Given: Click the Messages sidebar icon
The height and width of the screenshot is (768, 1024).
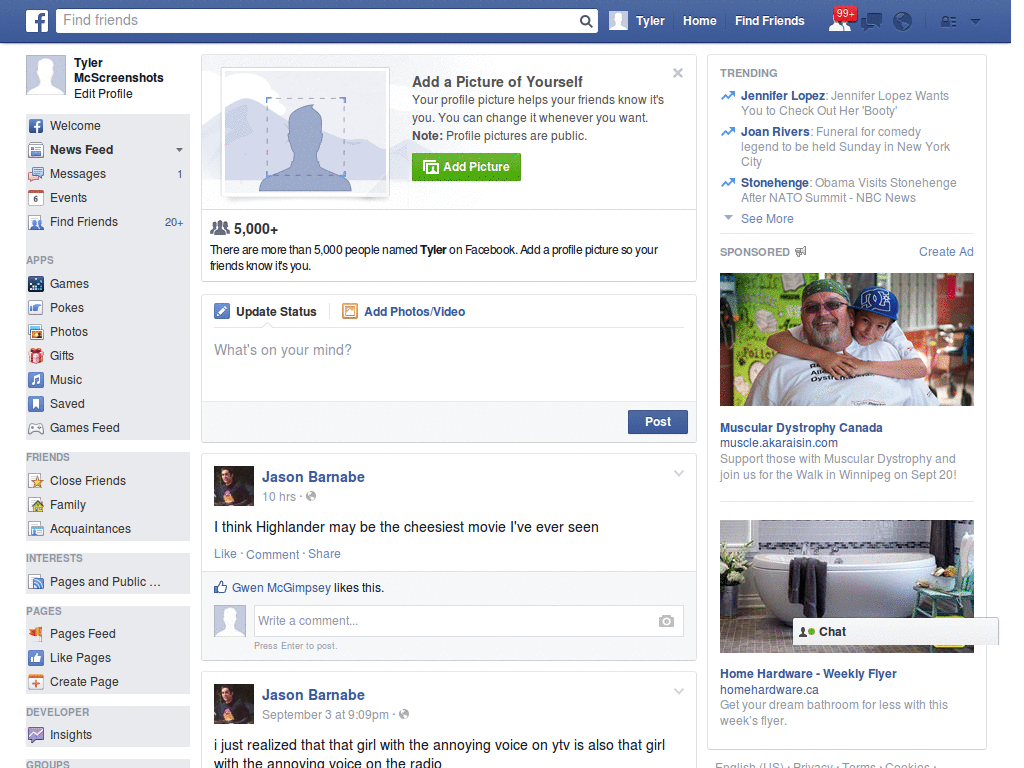Looking at the screenshot, I should pos(36,174).
